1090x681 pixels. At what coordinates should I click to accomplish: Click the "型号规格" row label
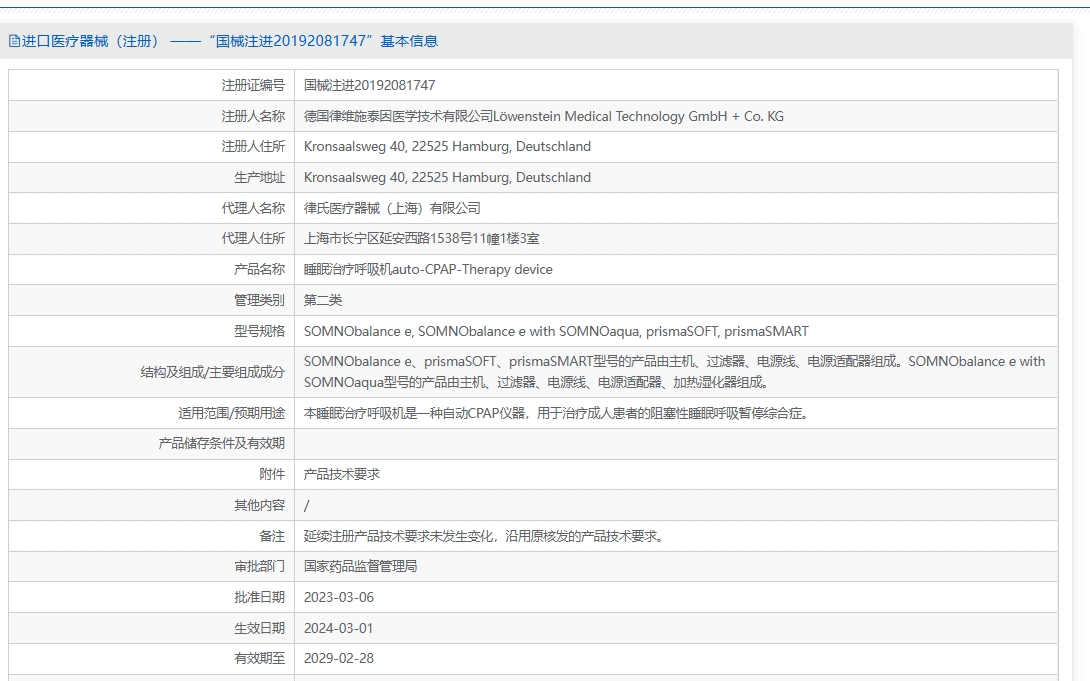click(259, 331)
